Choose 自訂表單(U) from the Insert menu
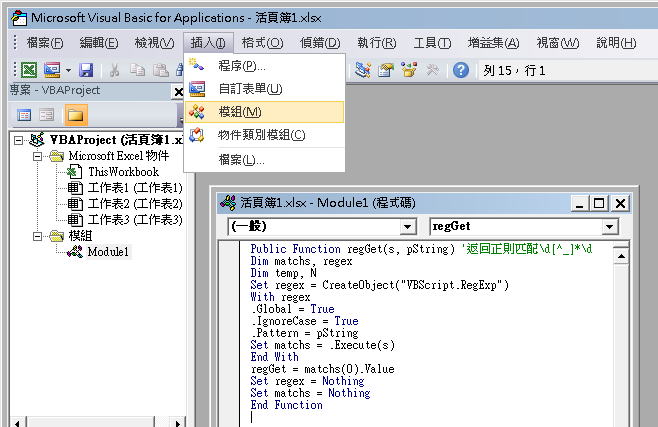 264,89
